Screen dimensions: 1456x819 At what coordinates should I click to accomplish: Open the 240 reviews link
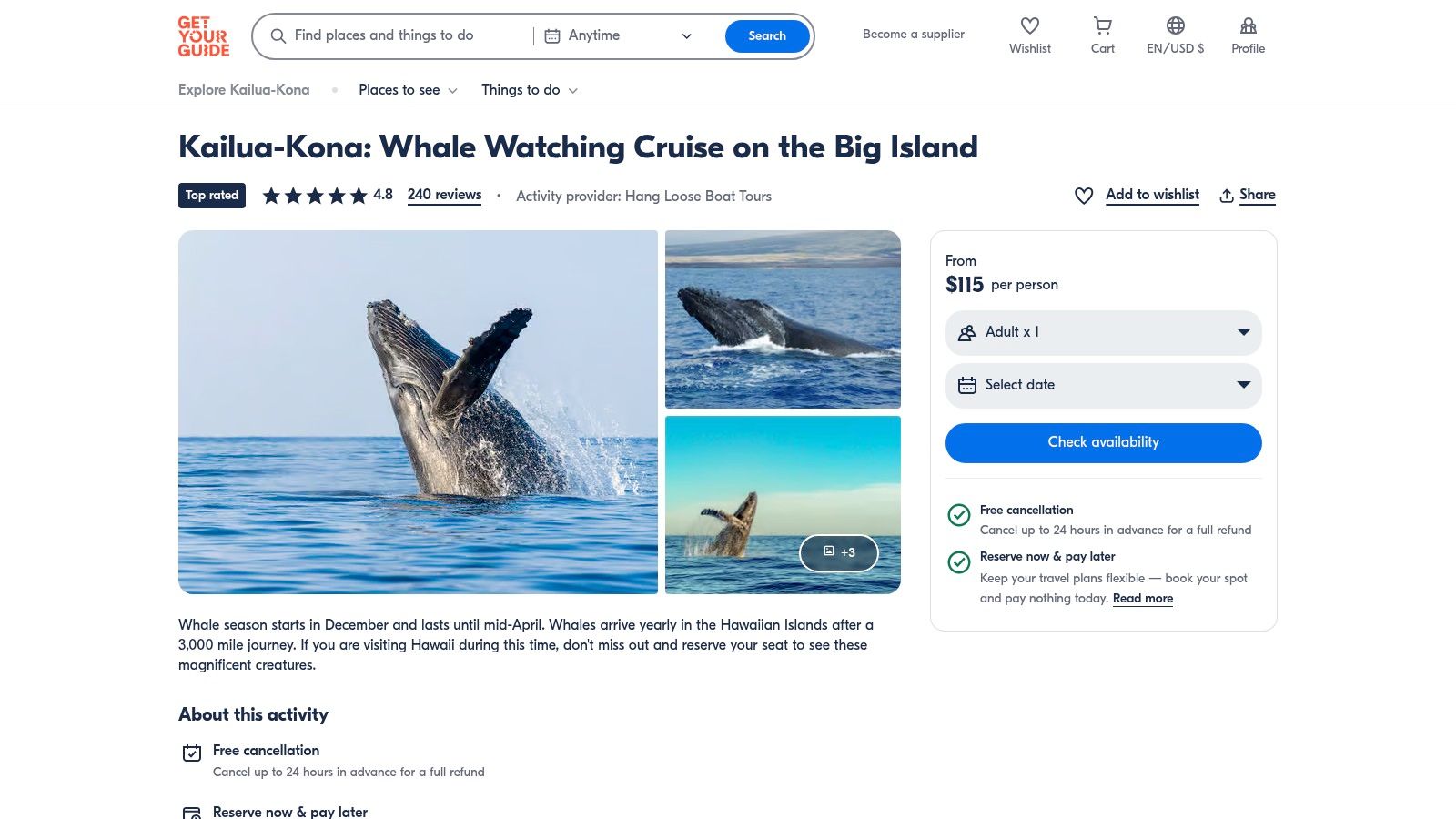[x=444, y=195]
